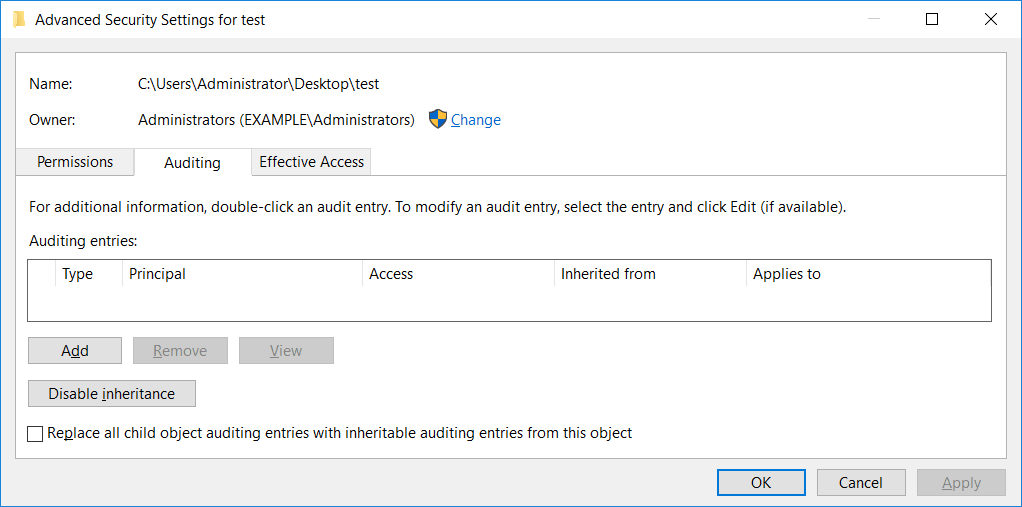Screen dimensions: 1022x507
Task: Click the owner name Administrators (EXAMPLE\Administrators)
Action: pyautogui.click(x=276, y=120)
